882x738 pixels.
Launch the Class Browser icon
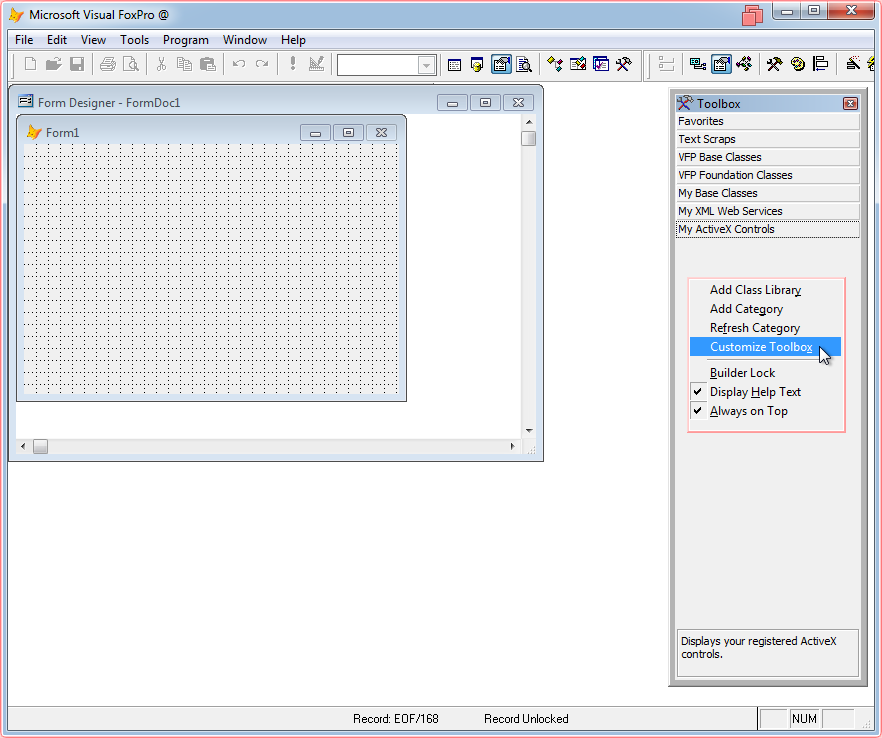[x=555, y=65]
